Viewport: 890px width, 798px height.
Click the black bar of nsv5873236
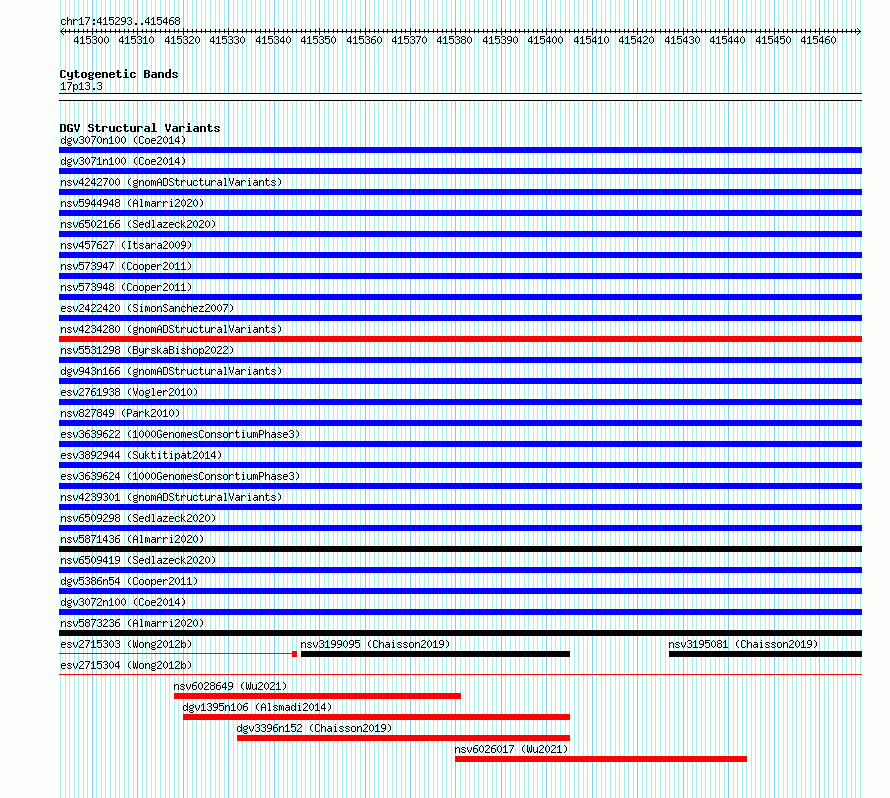(460, 633)
